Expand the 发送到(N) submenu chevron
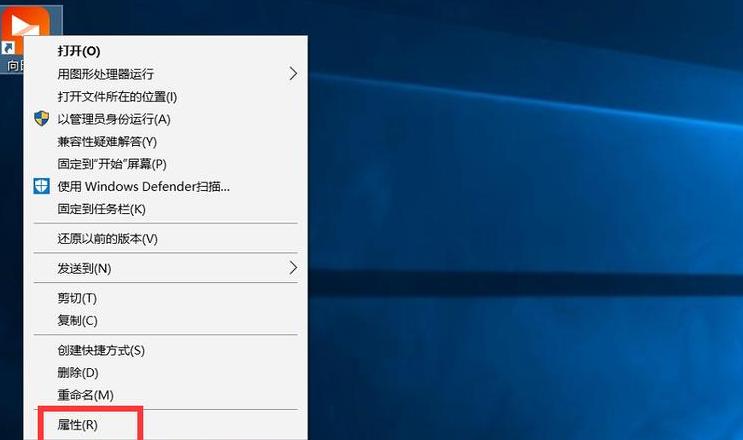 [x=293, y=268]
